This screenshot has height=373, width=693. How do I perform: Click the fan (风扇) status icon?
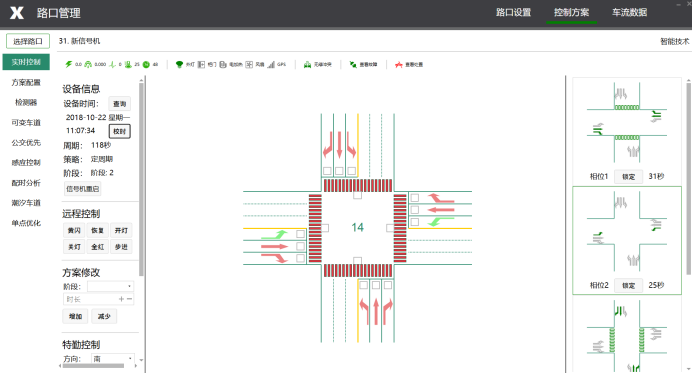click(x=249, y=65)
